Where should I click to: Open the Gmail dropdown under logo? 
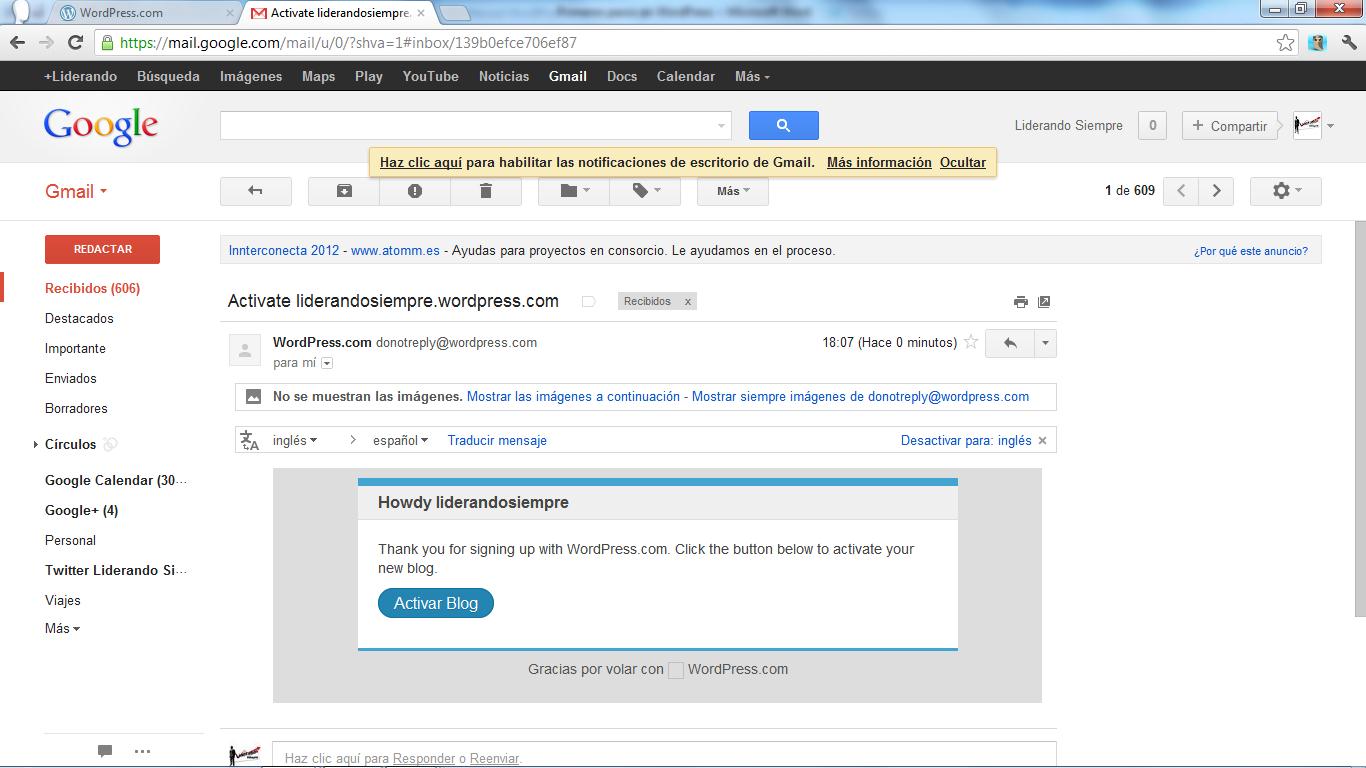click(76, 191)
